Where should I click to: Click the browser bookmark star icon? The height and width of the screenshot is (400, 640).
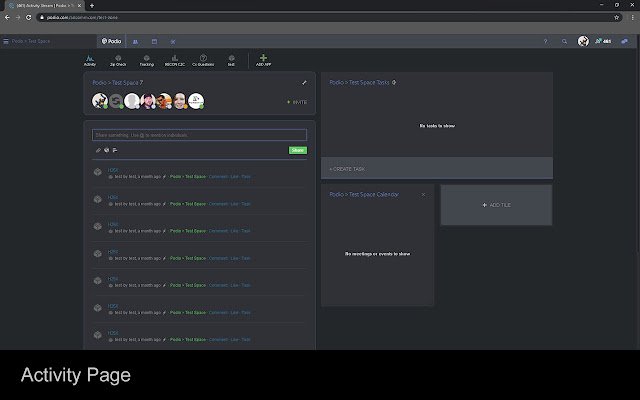(616, 18)
